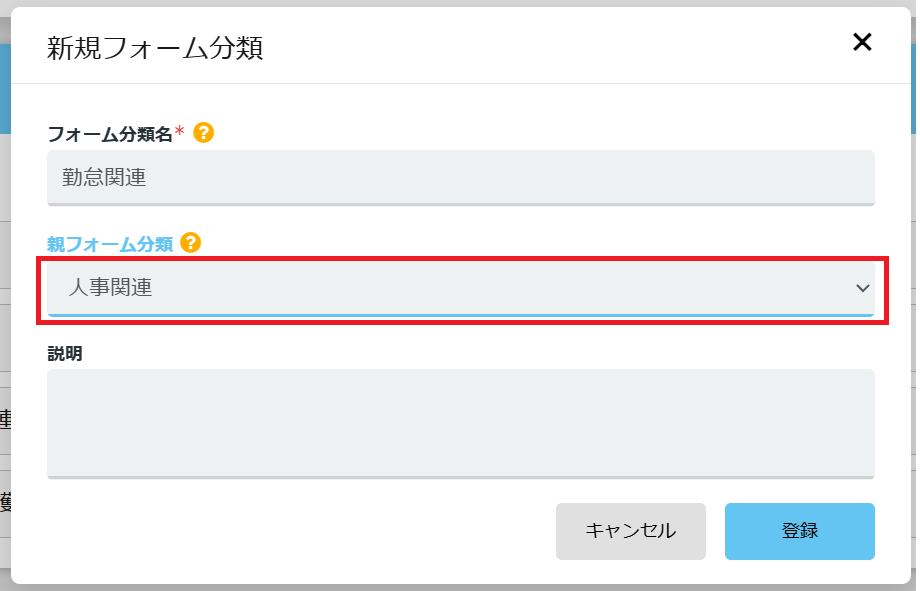This screenshot has height=591, width=920.
Task: Click the 説明 label text
Action: (x=65, y=354)
